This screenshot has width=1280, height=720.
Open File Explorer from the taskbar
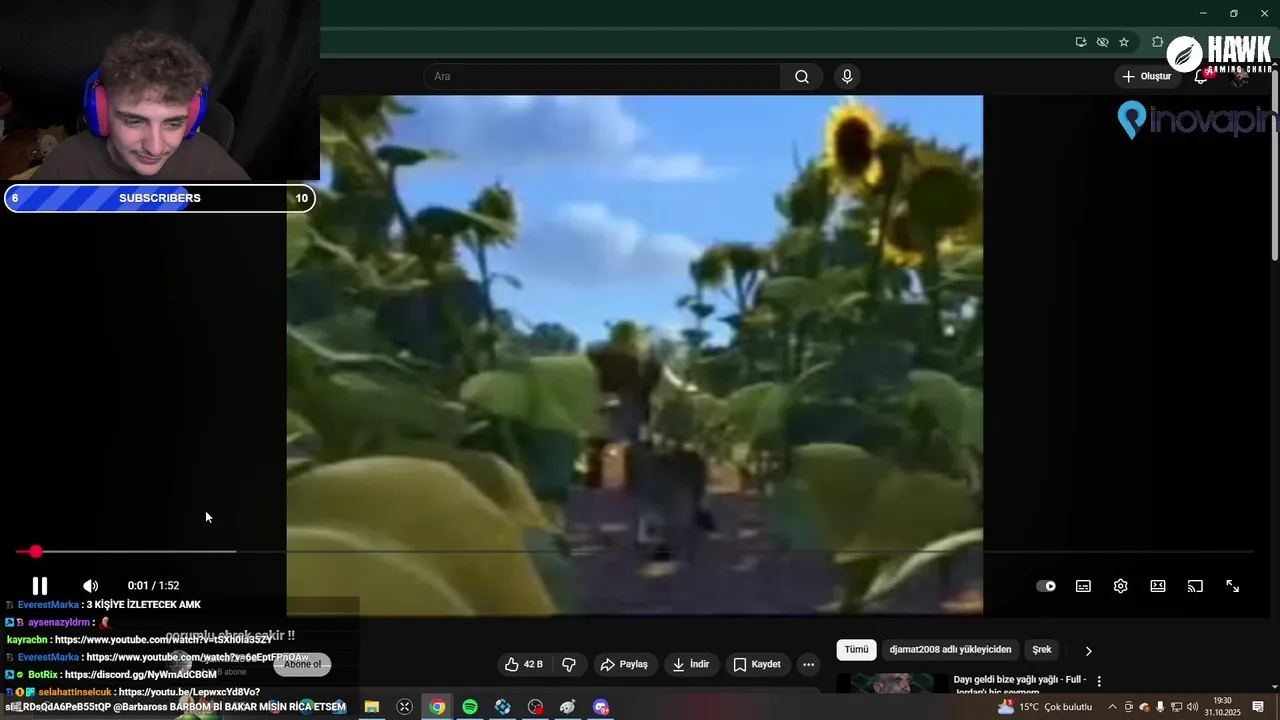[372, 707]
